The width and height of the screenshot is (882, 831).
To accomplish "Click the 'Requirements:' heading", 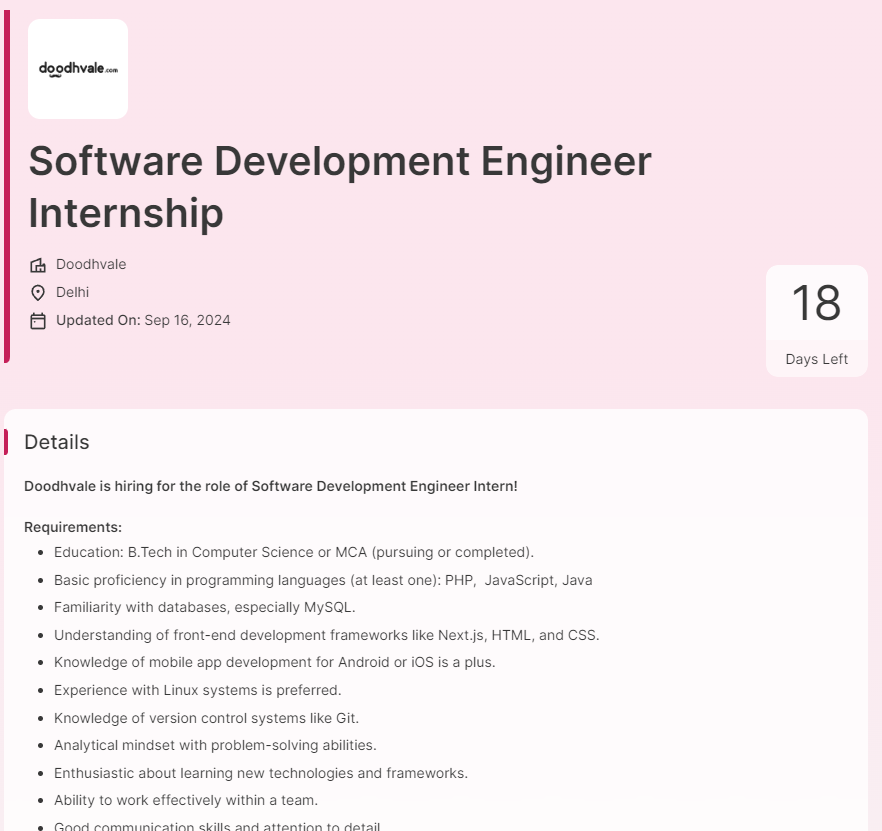I will (x=73, y=527).
